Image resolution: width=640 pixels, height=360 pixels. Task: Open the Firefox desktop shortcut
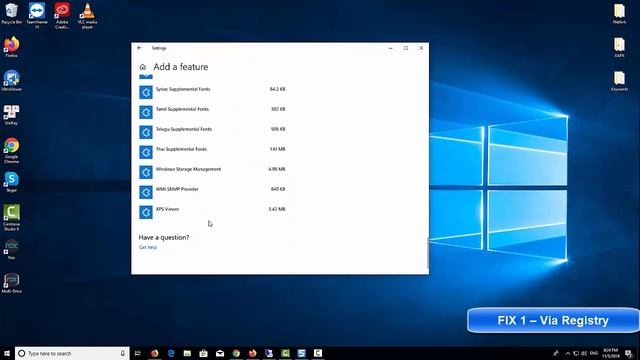coord(11,47)
